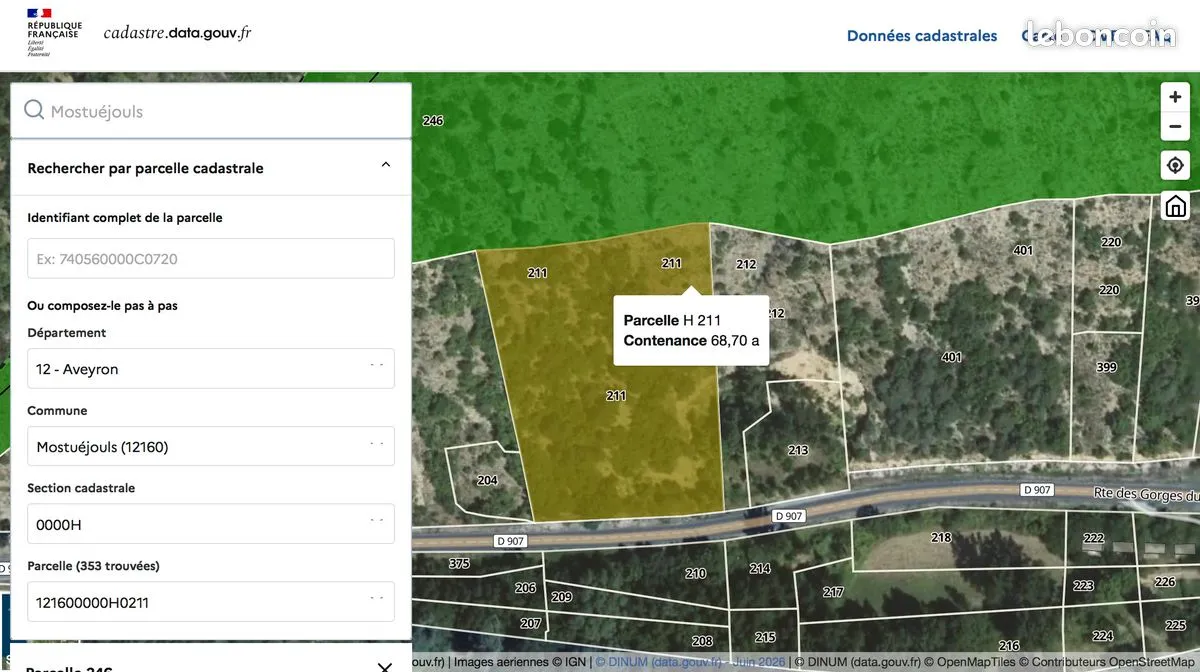The width and height of the screenshot is (1200, 672).
Task: Select parcel 214 on the map
Action: (760, 568)
